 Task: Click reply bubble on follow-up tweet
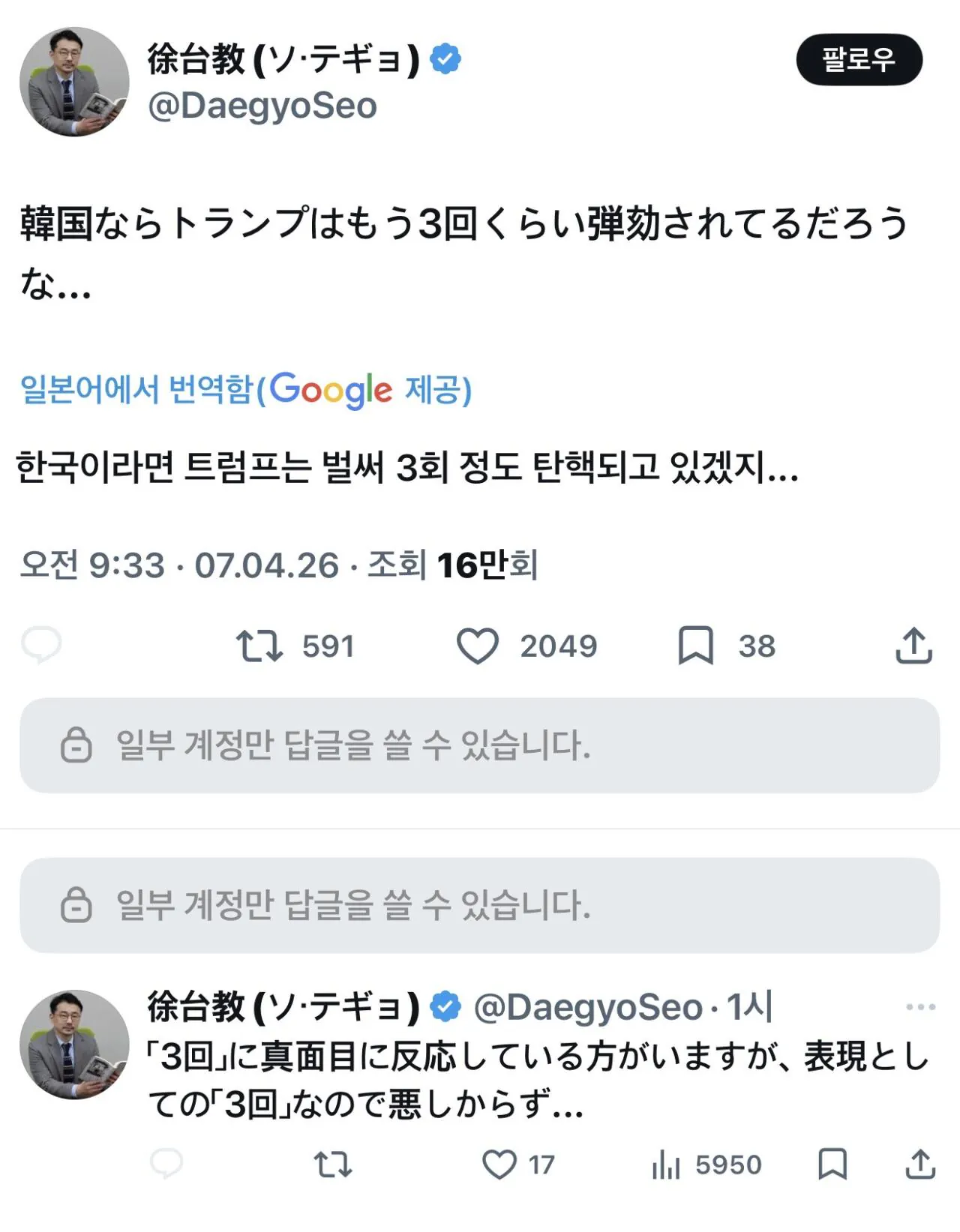click(166, 1165)
